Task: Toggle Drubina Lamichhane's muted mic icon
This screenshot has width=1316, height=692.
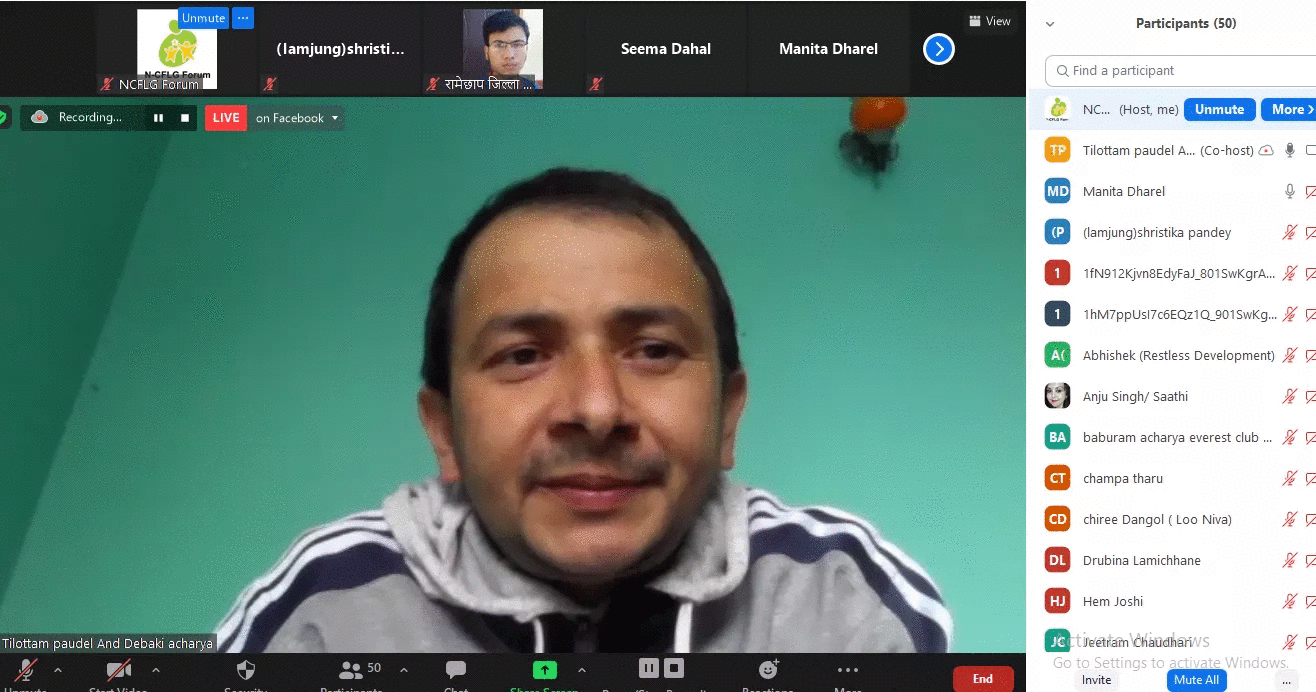Action: (1290, 560)
